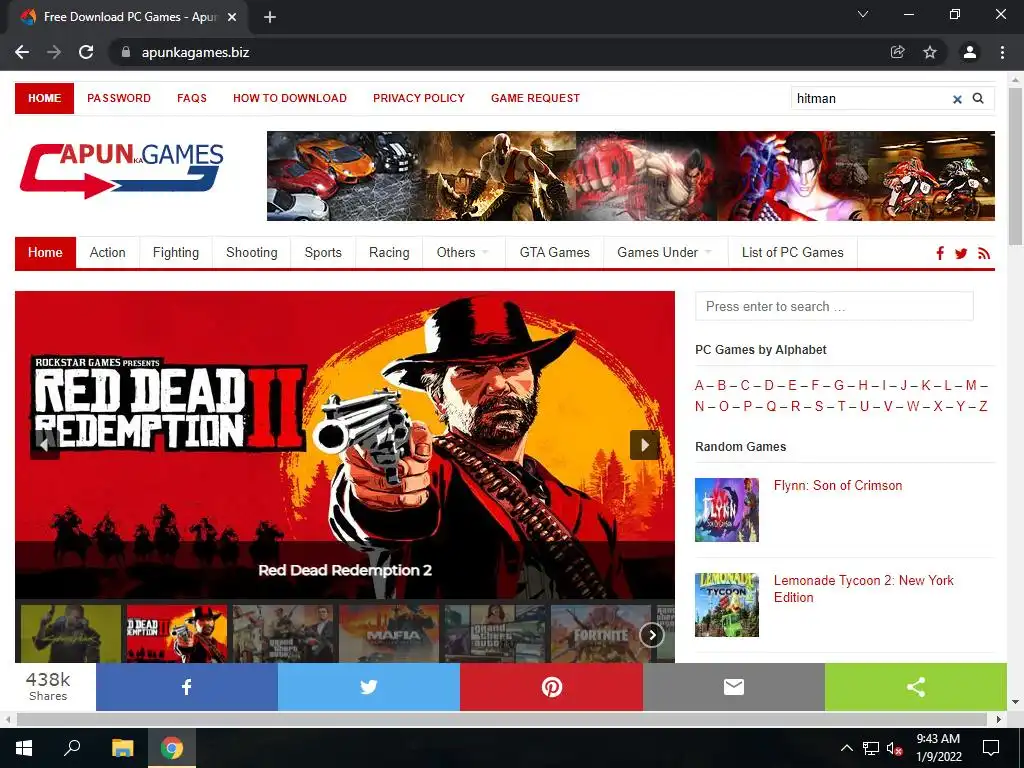
Task: Clear the hitman search text
Action: click(x=957, y=99)
